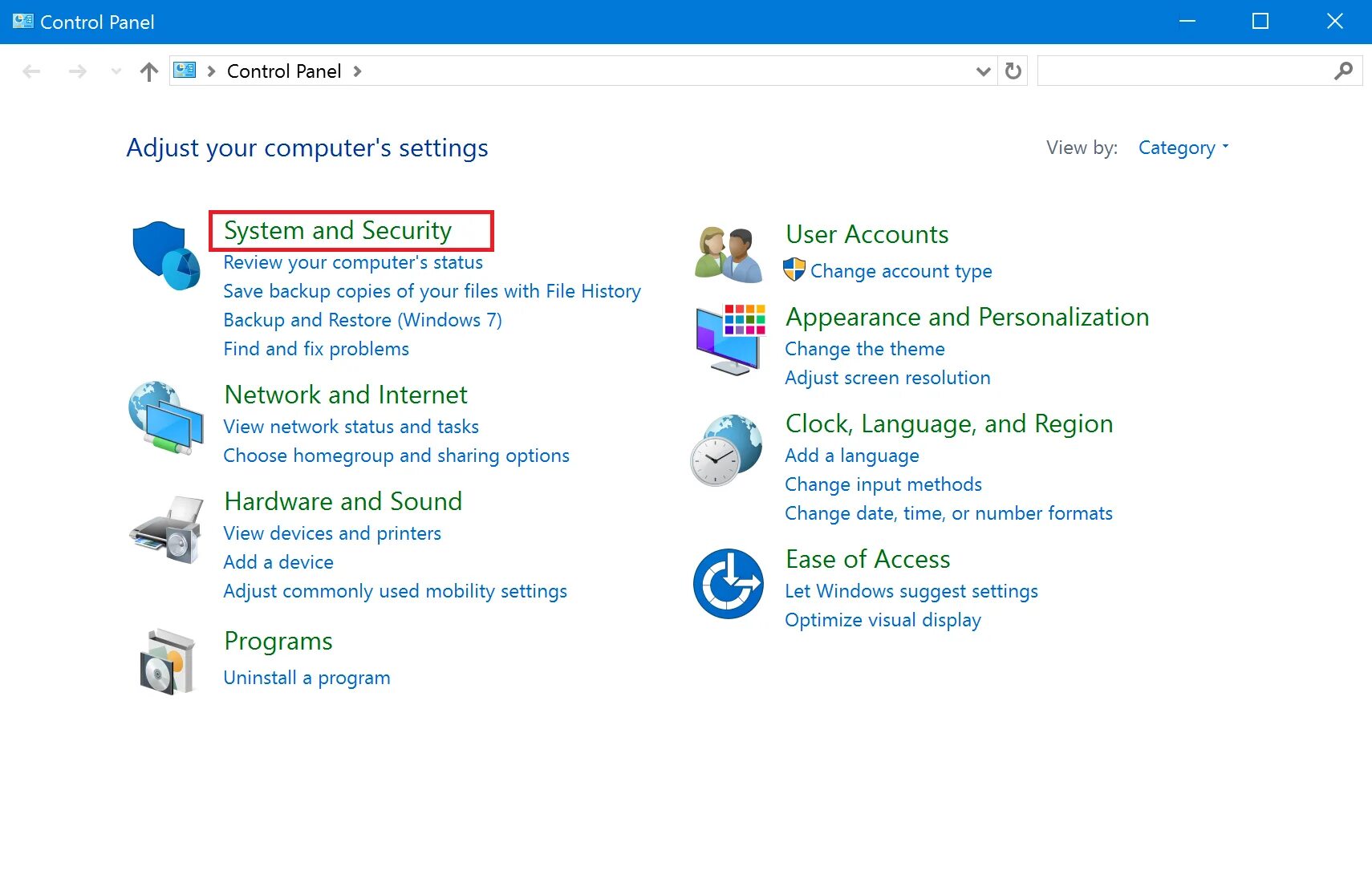
Task: Open System and Security category
Action: [338, 231]
